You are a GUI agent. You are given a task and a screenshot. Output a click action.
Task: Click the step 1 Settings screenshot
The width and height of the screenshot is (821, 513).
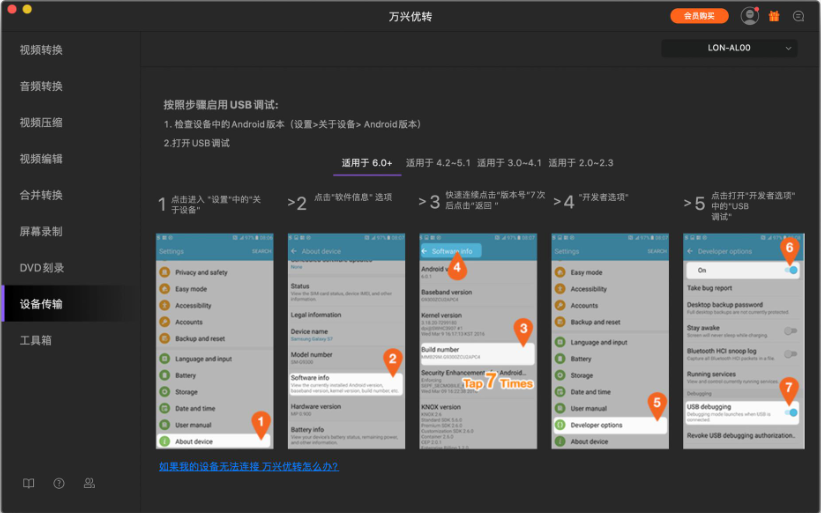tap(215, 341)
